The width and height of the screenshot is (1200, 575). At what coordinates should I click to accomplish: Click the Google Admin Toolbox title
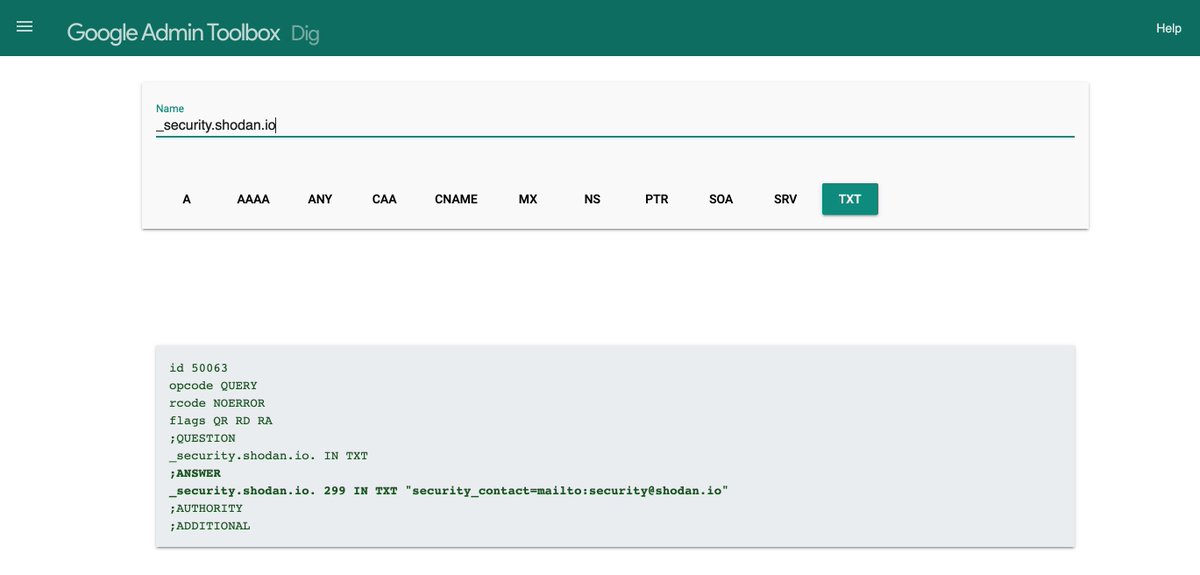click(174, 32)
